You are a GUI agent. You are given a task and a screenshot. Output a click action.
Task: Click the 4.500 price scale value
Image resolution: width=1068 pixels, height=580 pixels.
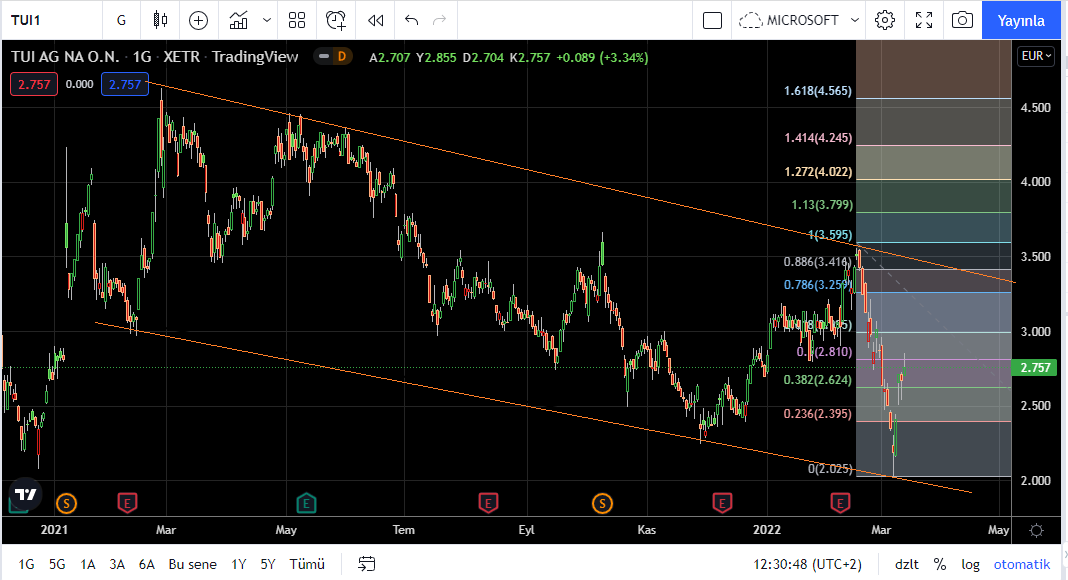pos(1035,108)
